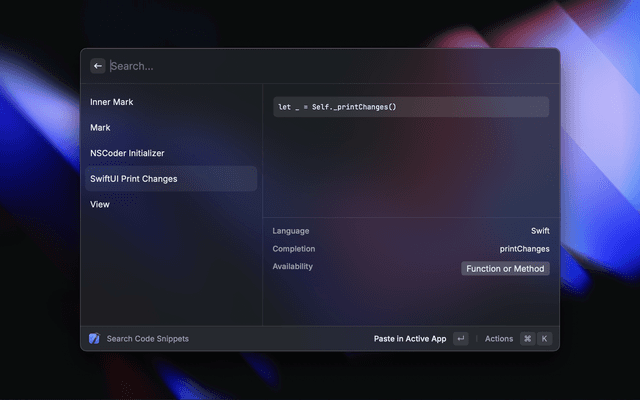The width and height of the screenshot is (640, 400).
Task: Click the Language metadata label
Action: click(291, 231)
